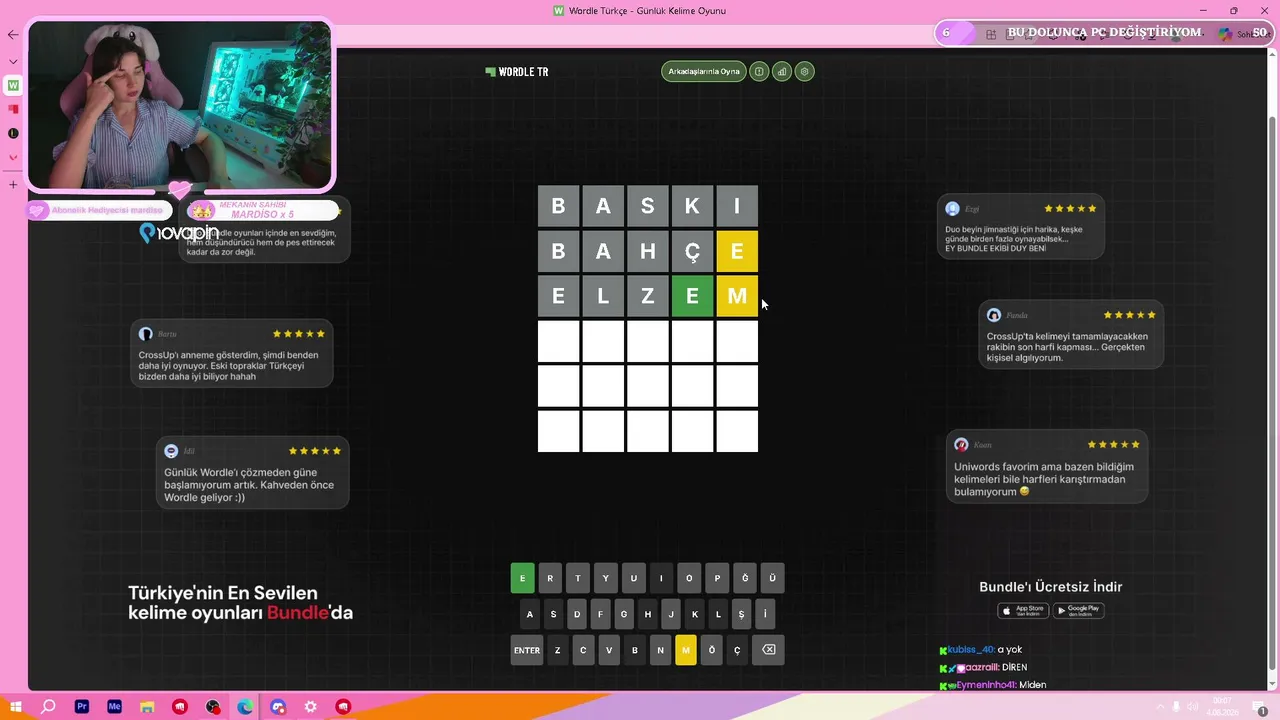Click the Ezgi five-star review card
Viewport: 1280px width, 720px height.
click(x=1021, y=226)
